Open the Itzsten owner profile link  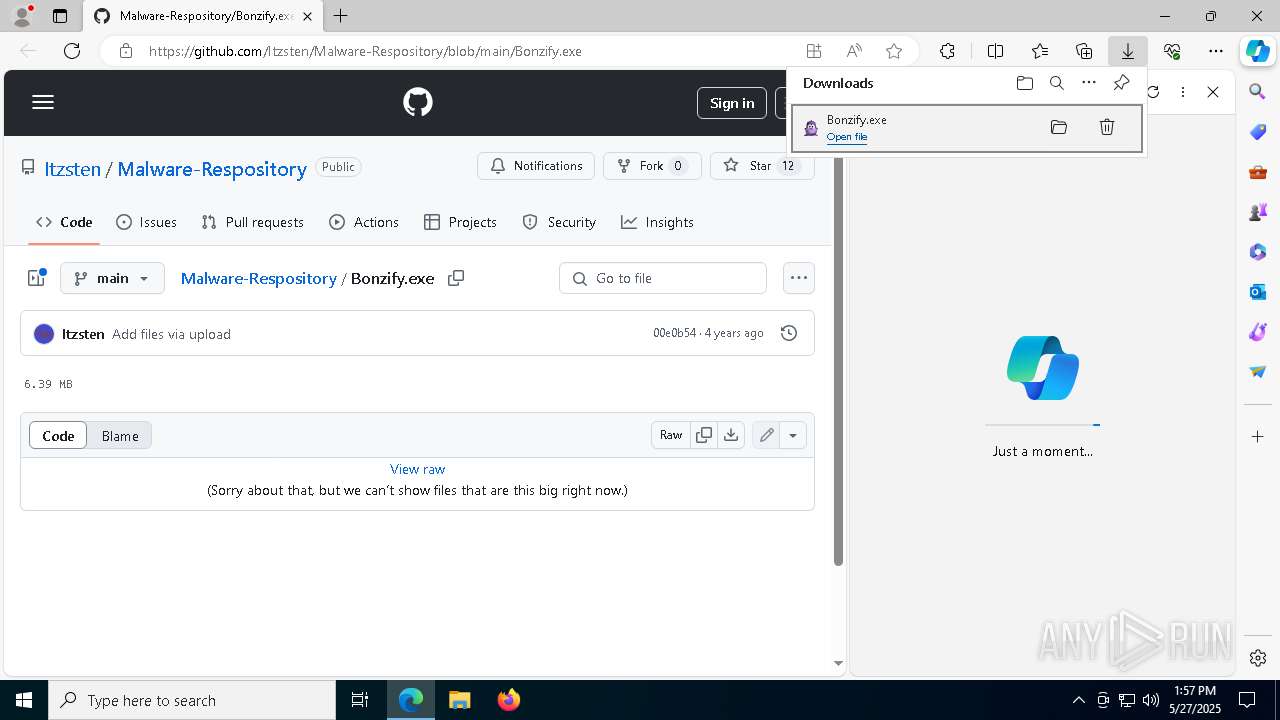coord(72,169)
